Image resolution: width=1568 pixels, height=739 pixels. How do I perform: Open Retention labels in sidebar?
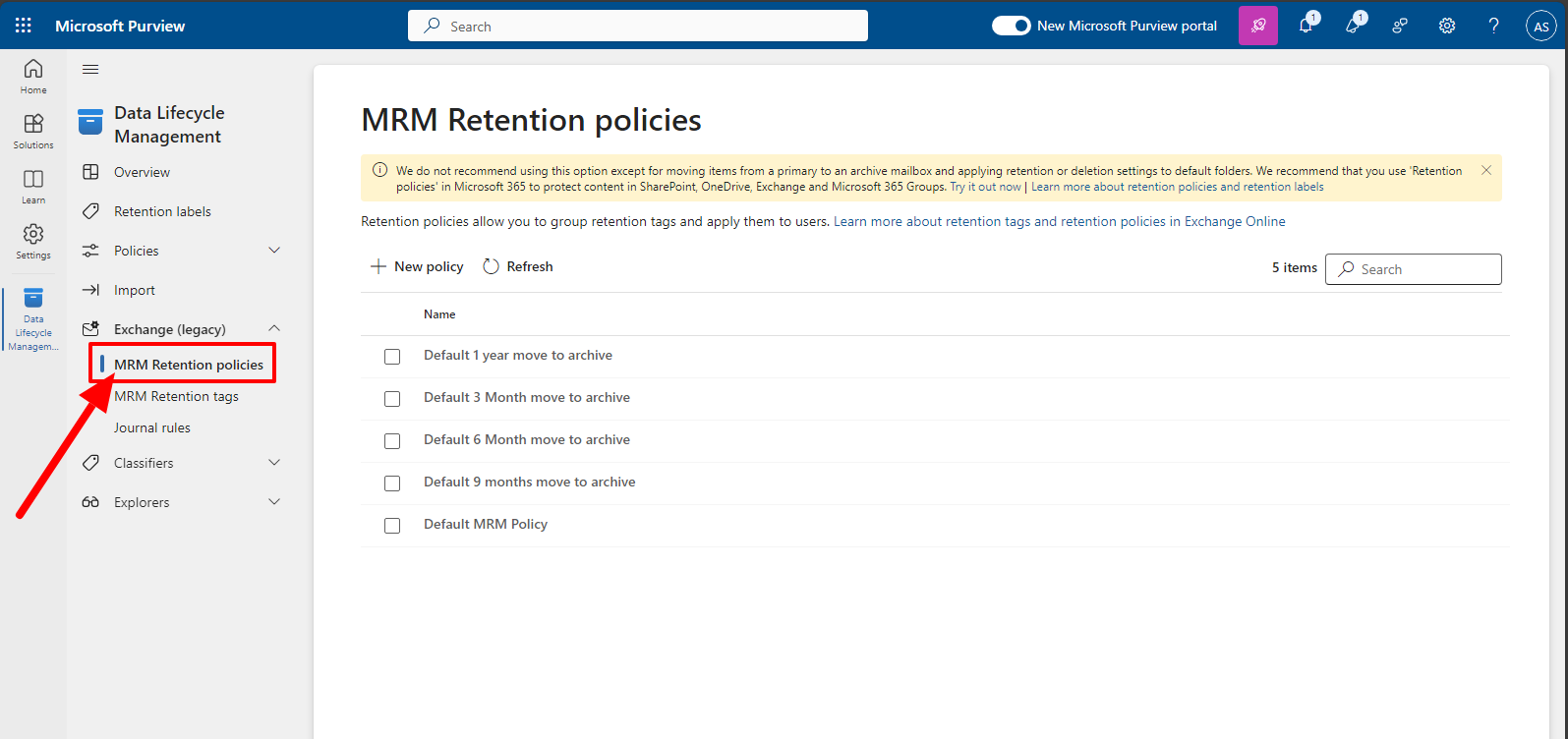pos(162,211)
